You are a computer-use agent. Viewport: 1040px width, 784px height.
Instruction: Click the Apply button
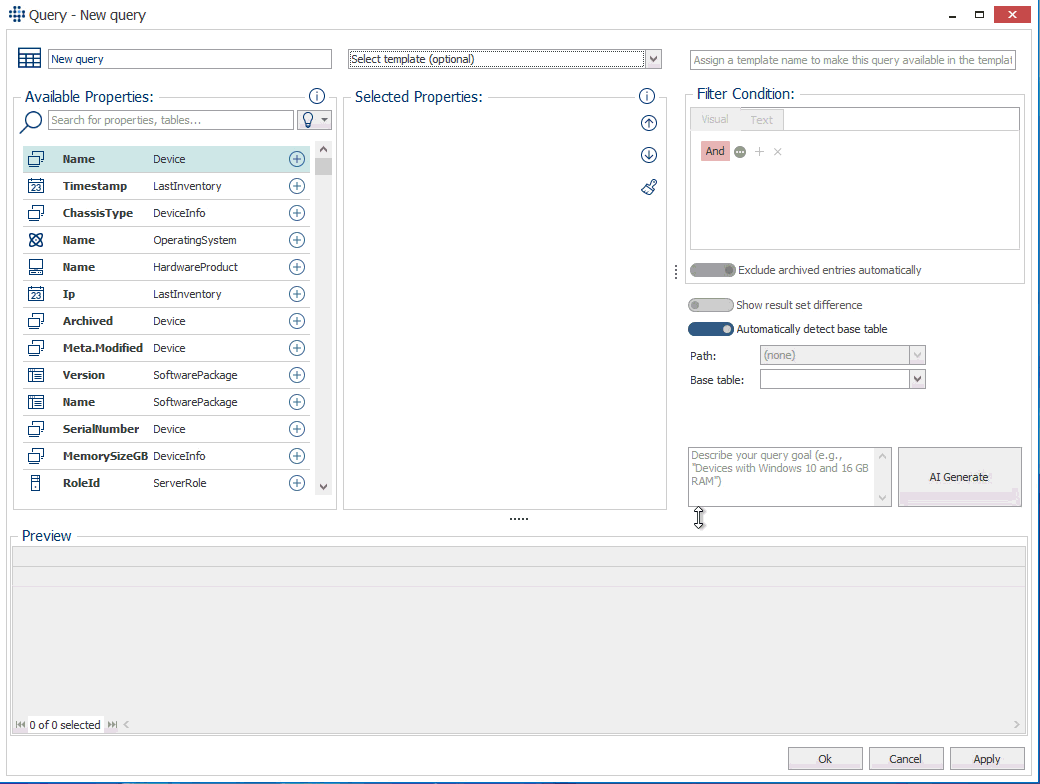(x=986, y=759)
